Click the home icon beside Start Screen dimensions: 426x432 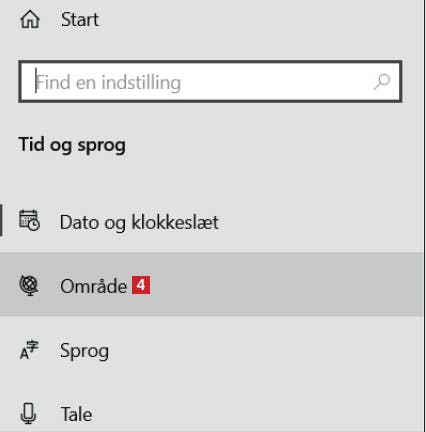pos(30,19)
